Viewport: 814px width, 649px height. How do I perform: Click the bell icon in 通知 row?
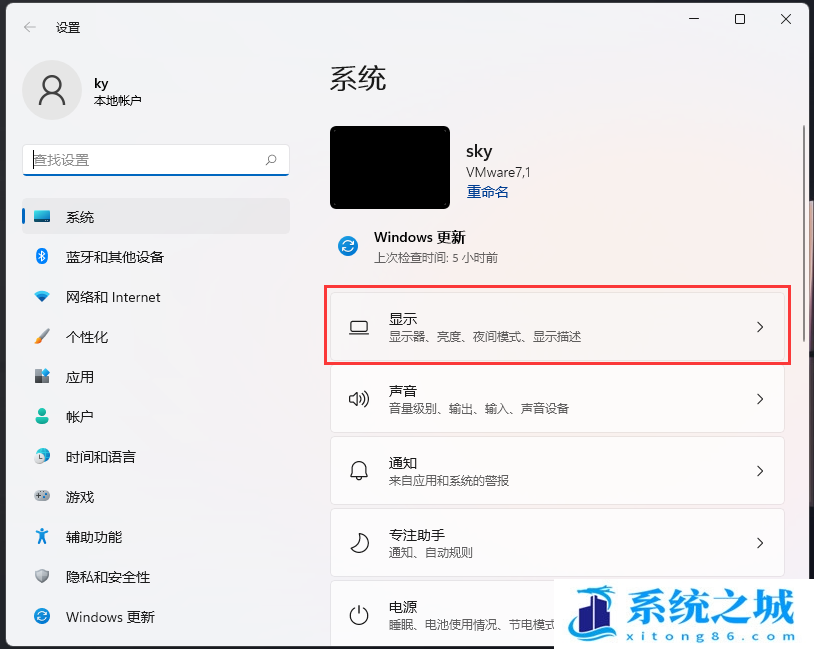coord(359,471)
